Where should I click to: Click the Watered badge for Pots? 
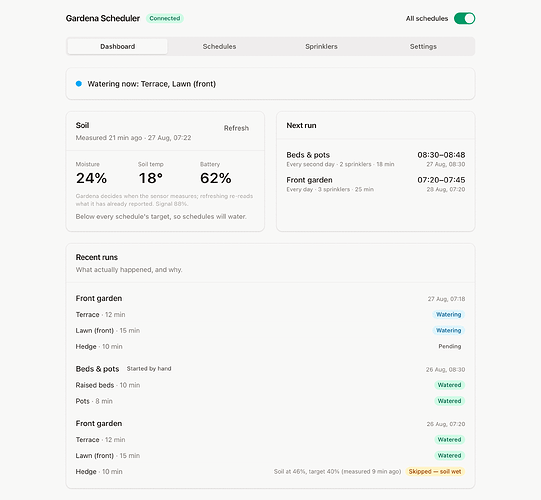pos(449,401)
